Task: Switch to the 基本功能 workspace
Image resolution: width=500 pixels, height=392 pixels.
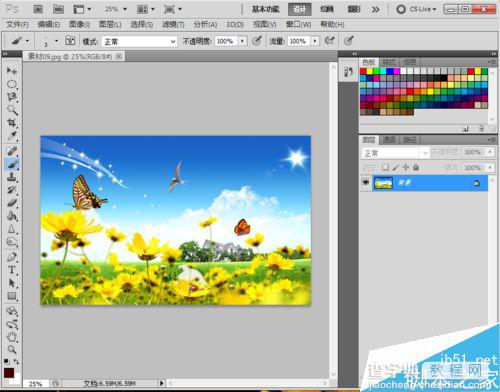Action: point(265,9)
